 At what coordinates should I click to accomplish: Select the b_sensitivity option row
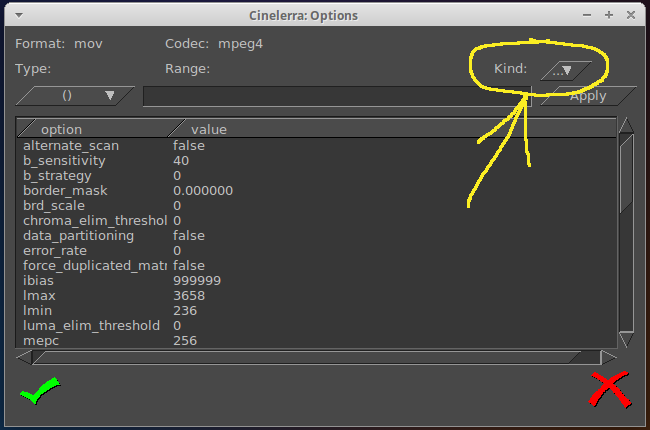click(x=64, y=161)
